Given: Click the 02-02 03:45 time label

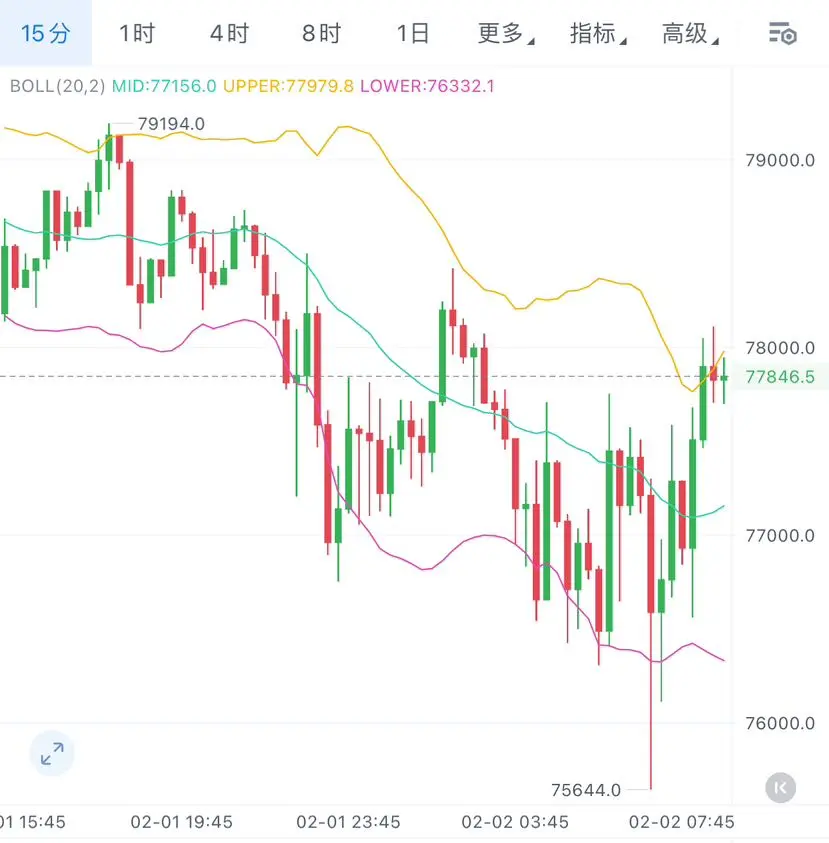Looking at the screenshot, I should click(515, 822).
